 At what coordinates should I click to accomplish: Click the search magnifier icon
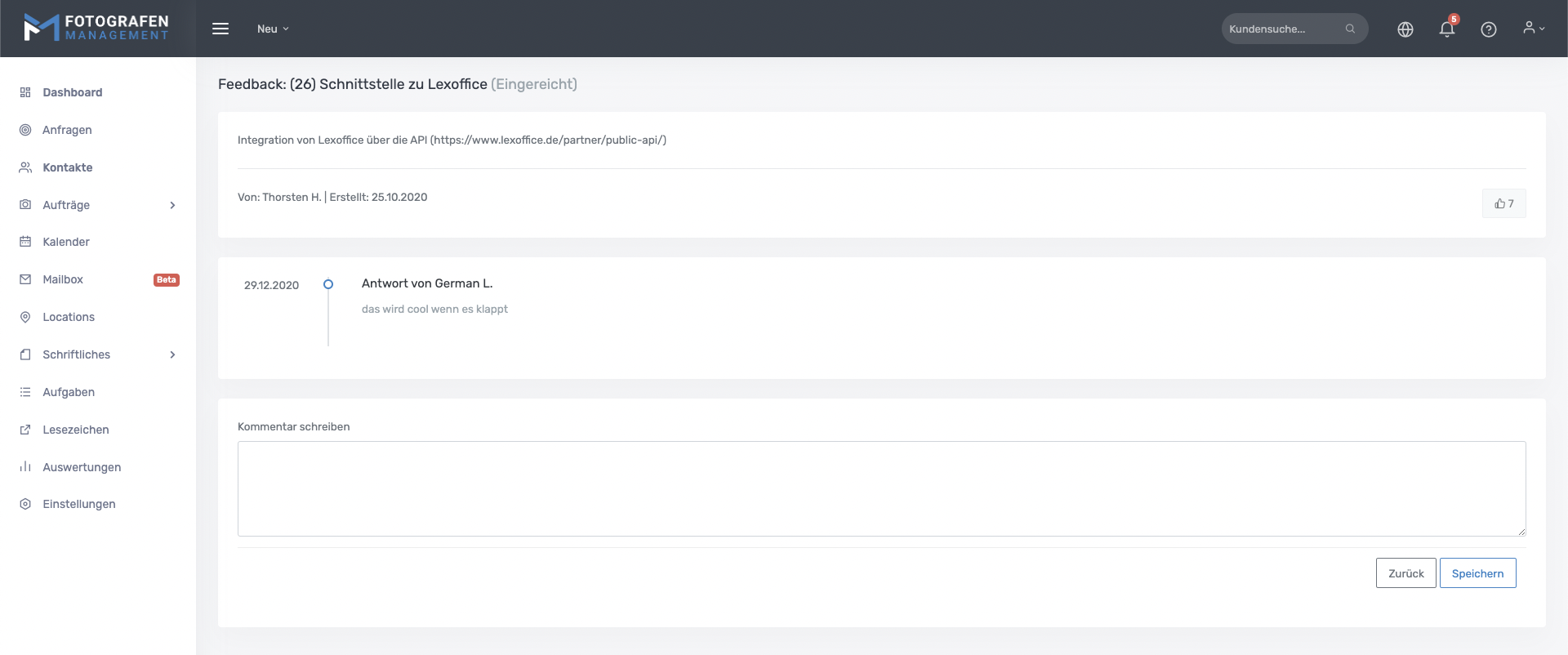click(x=1350, y=29)
